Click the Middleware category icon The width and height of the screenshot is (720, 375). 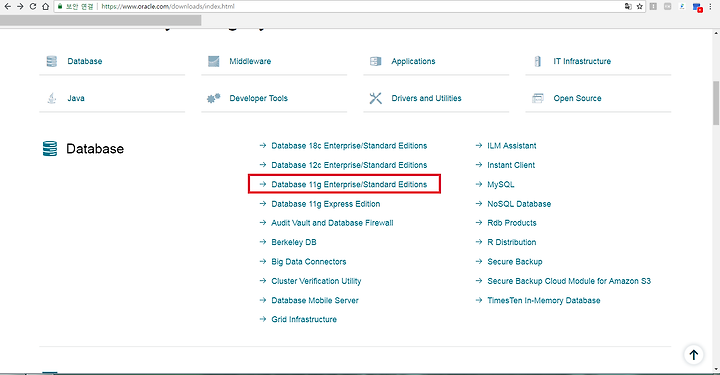214,61
